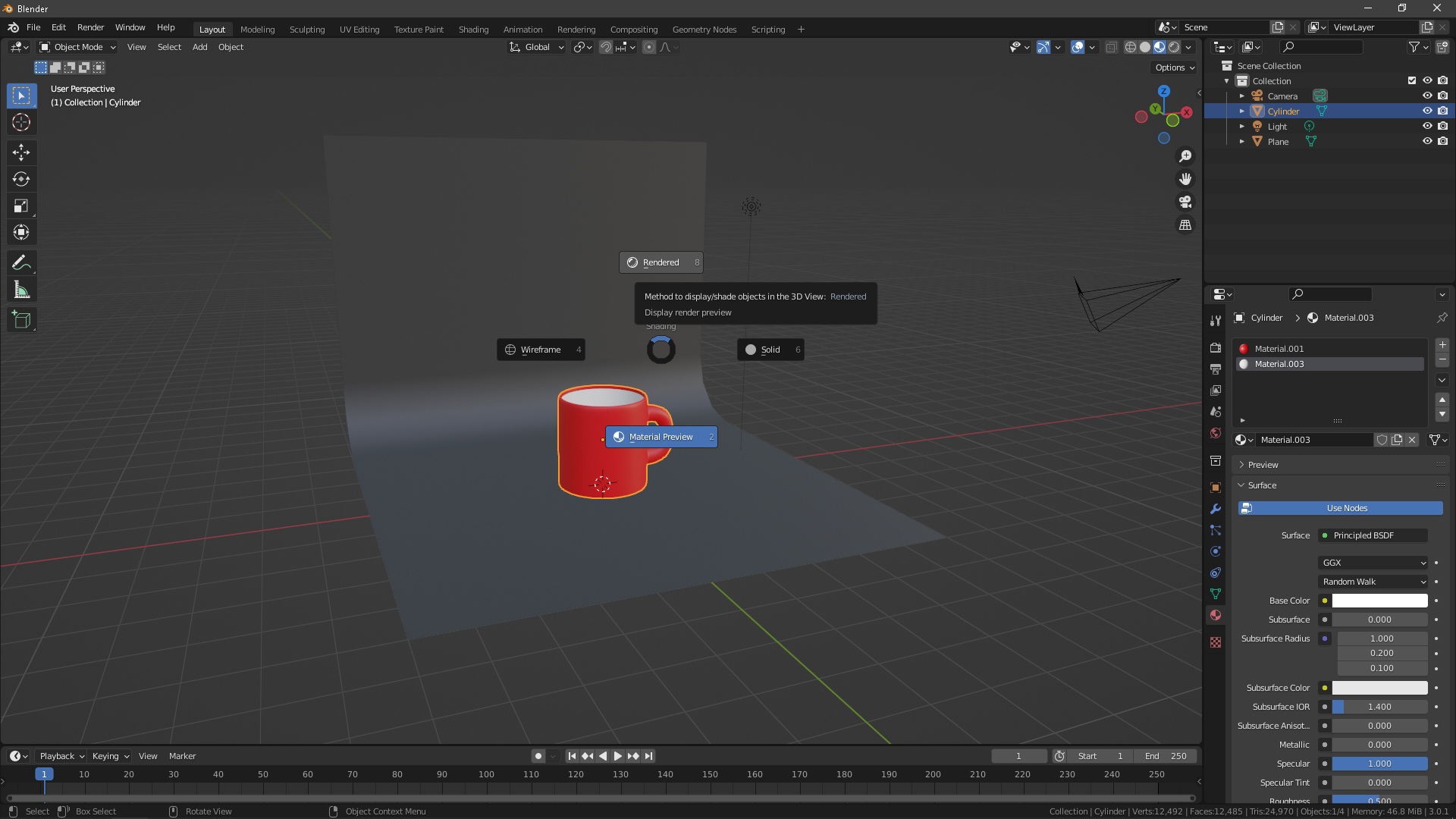Select the Move tool in toolbar
Screen dimensions: 1456x819
pyautogui.click(x=21, y=152)
